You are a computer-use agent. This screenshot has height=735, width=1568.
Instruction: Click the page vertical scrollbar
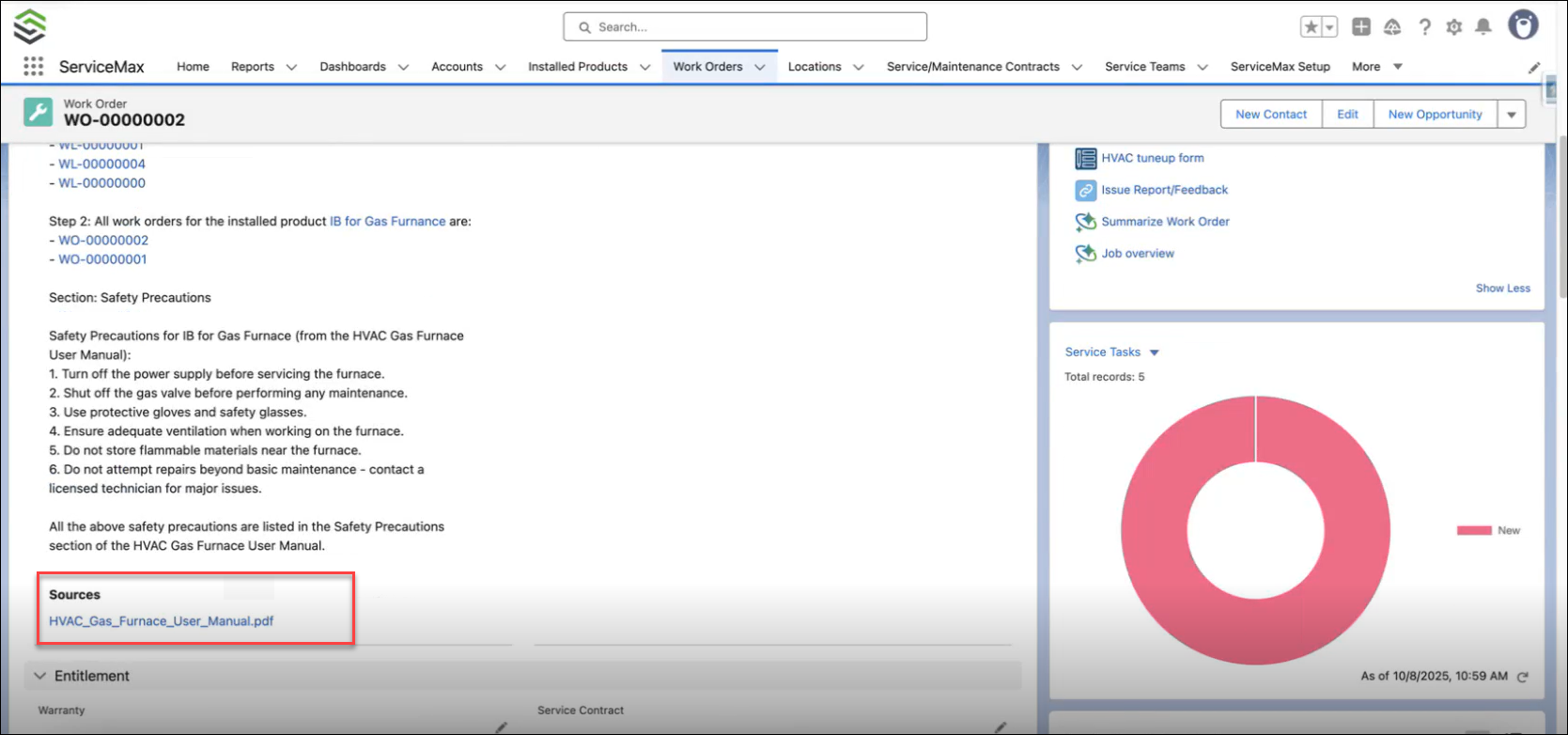1561,216
